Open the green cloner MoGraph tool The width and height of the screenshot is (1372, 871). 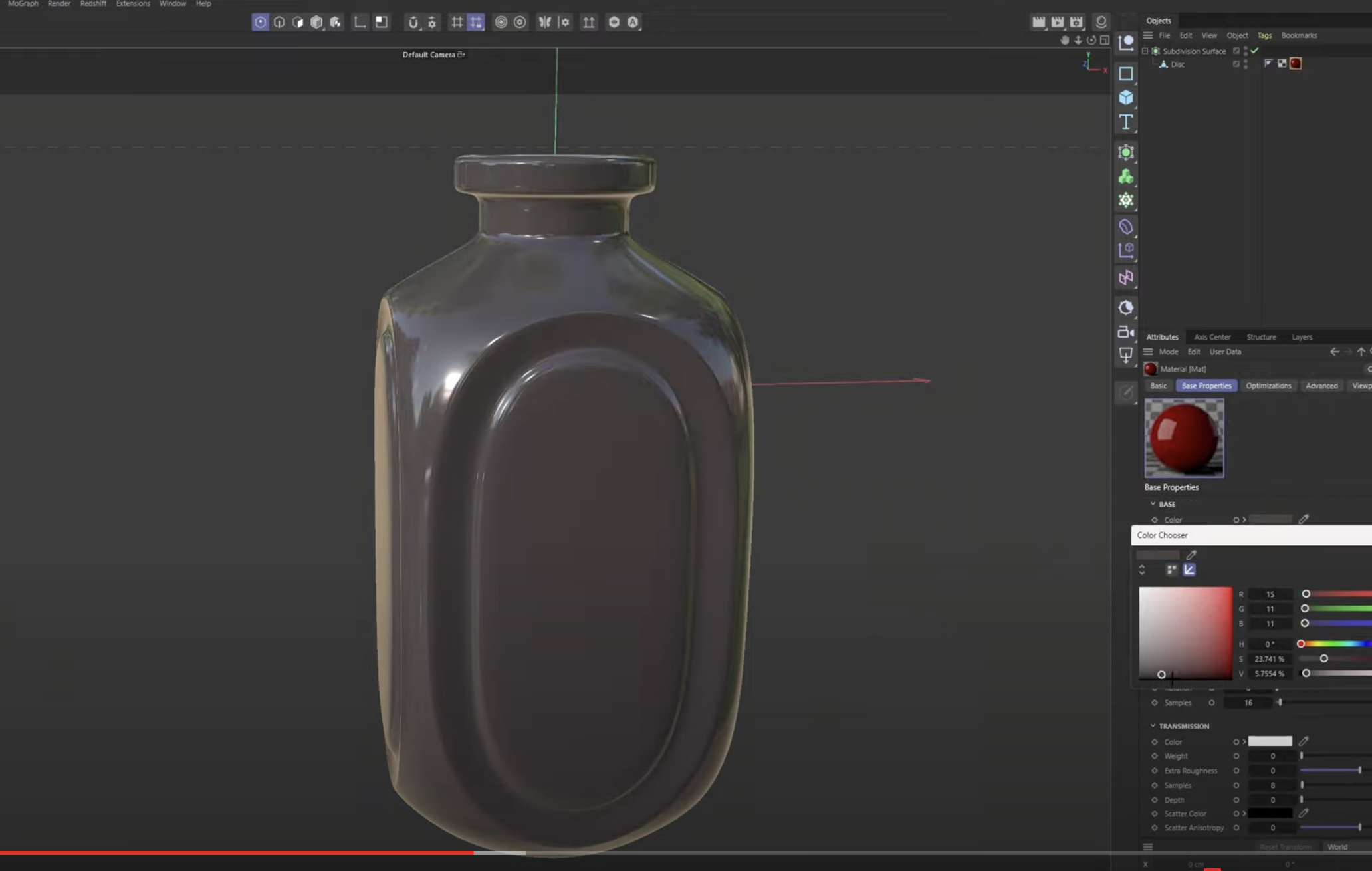click(1125, 176)
